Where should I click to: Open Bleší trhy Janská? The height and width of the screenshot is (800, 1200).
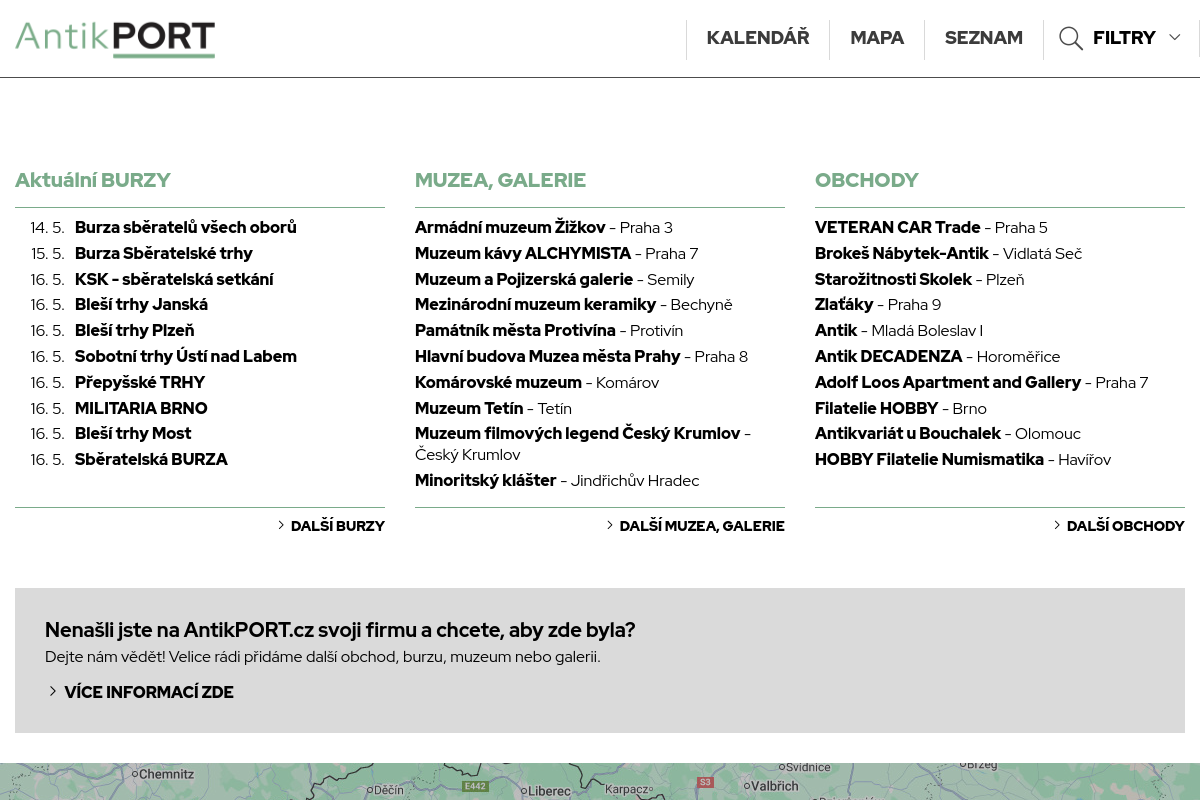point(141,305)
